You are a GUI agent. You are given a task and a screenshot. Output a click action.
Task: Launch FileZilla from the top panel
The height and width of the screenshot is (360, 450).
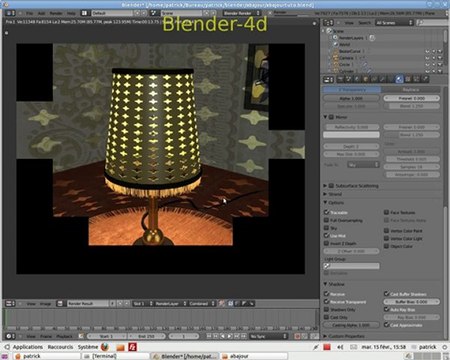pos(133,347)
